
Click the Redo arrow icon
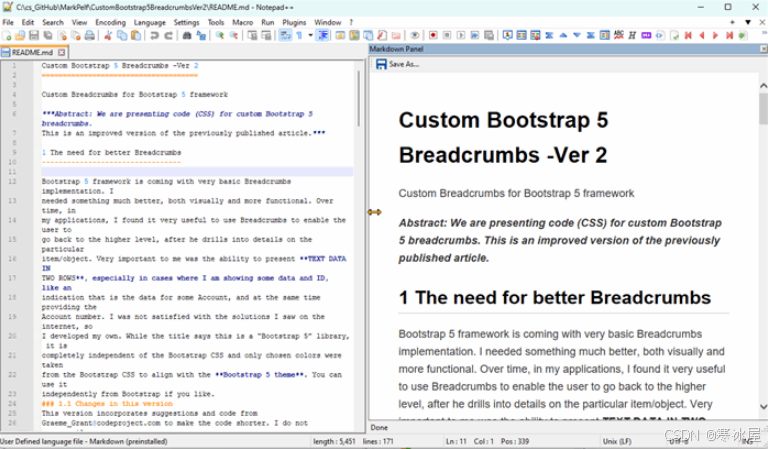[x=168, y=35]
